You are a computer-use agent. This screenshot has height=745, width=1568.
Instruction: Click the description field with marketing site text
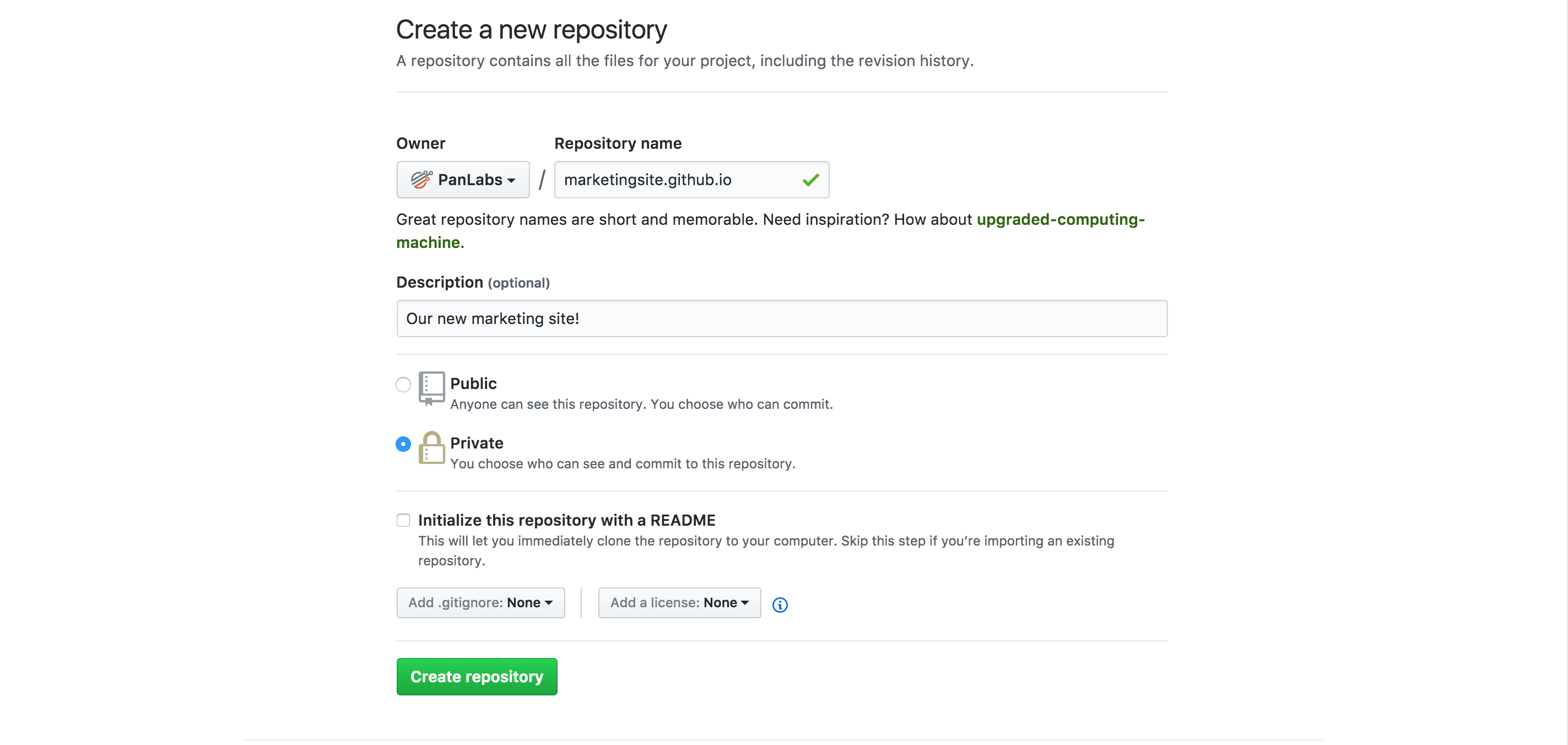point(782,318)
